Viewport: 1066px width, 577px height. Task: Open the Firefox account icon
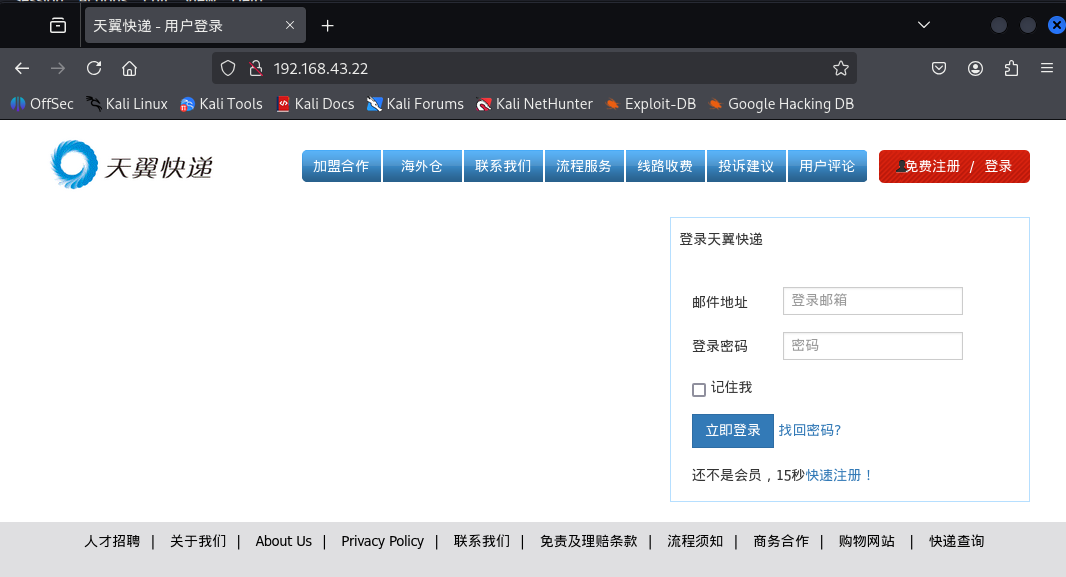[976, 69]
